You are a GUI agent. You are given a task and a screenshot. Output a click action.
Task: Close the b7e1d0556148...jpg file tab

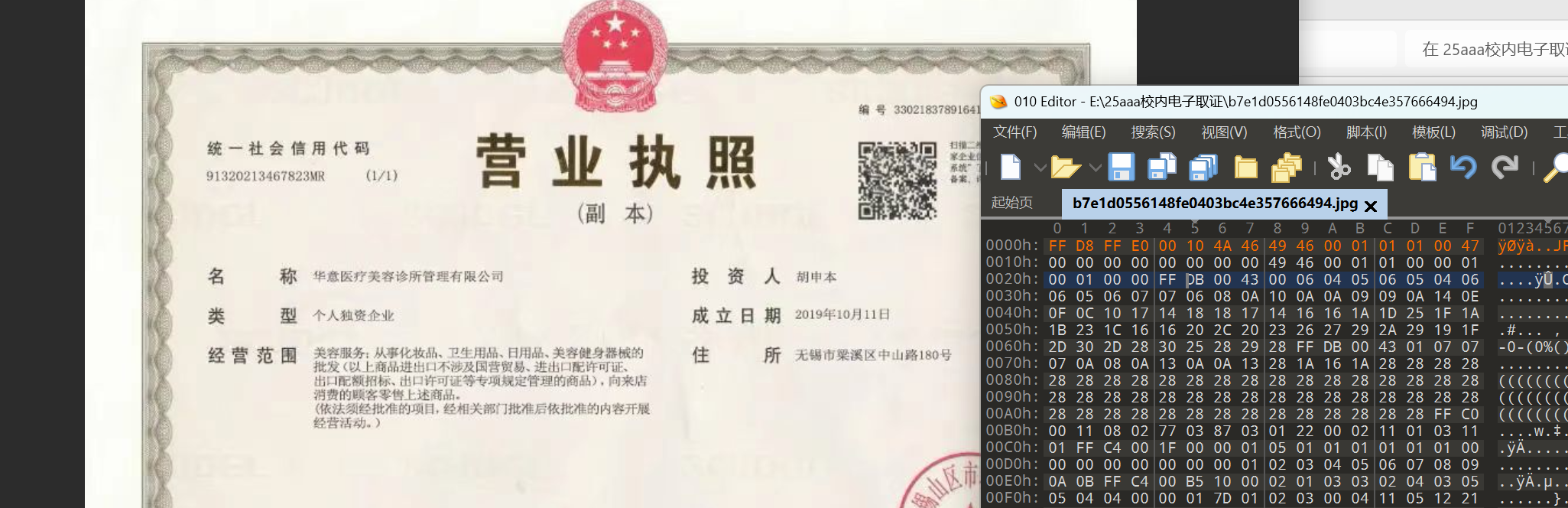coord(1371,206)
